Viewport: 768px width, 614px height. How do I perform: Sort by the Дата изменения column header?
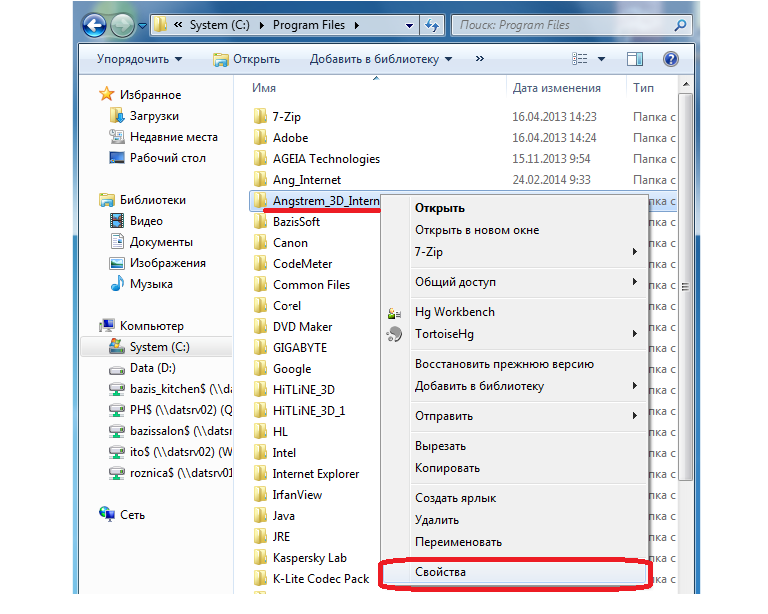point(556,88)
